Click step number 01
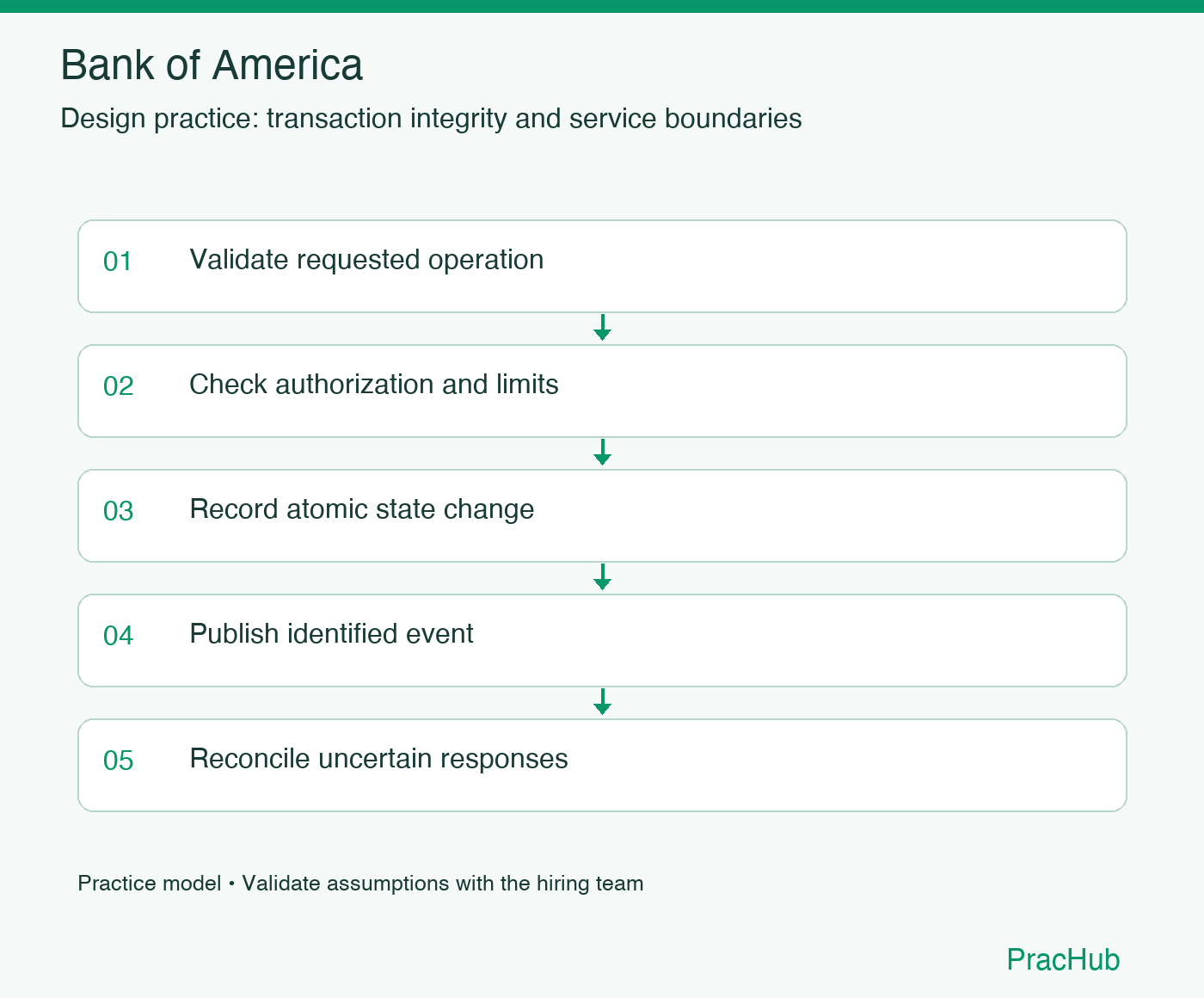The width and height of the screenshot is (1204, 998). [118, 262]
